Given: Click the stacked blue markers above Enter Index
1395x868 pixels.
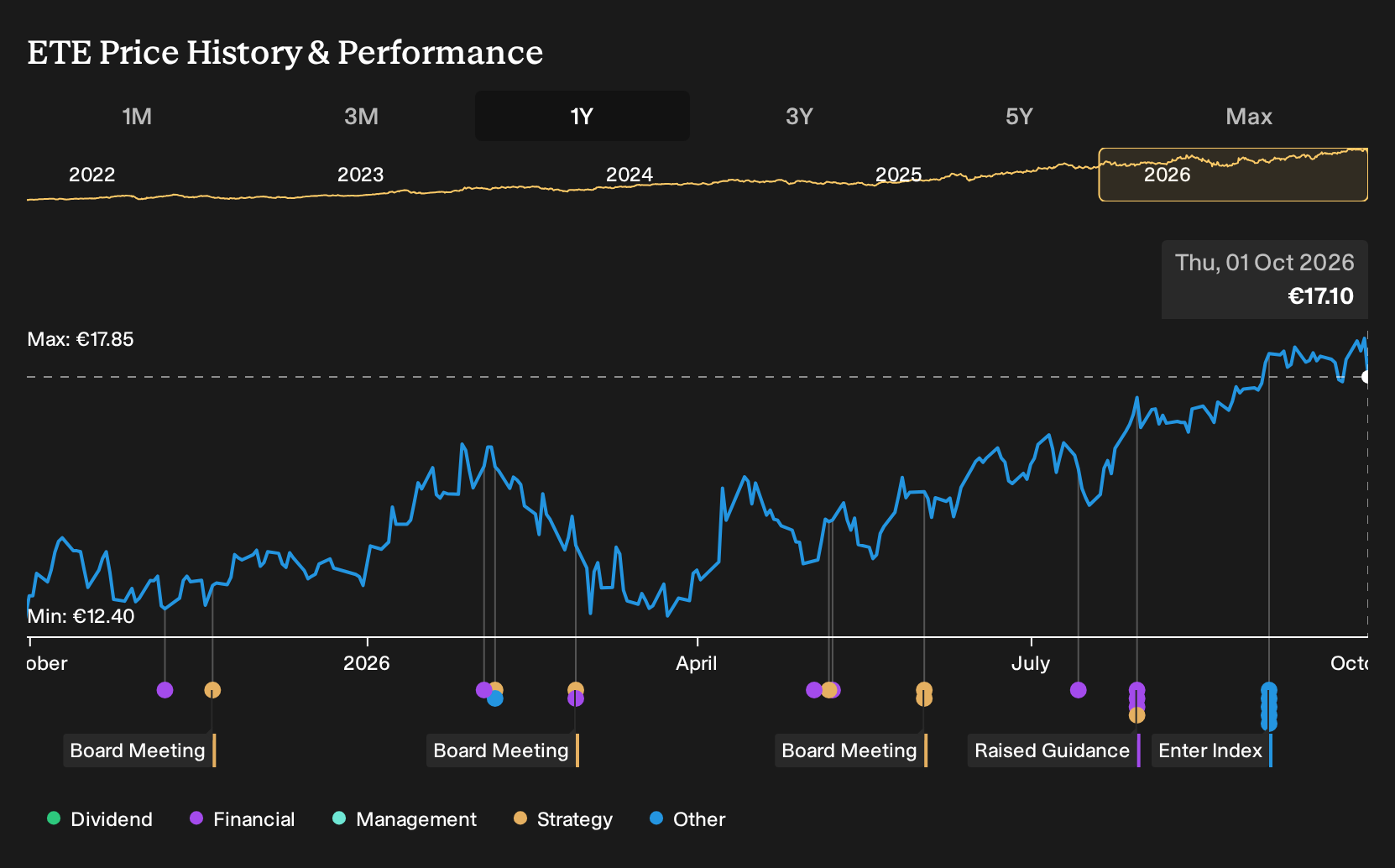Looking at the screenshot, I should 1269,707.
